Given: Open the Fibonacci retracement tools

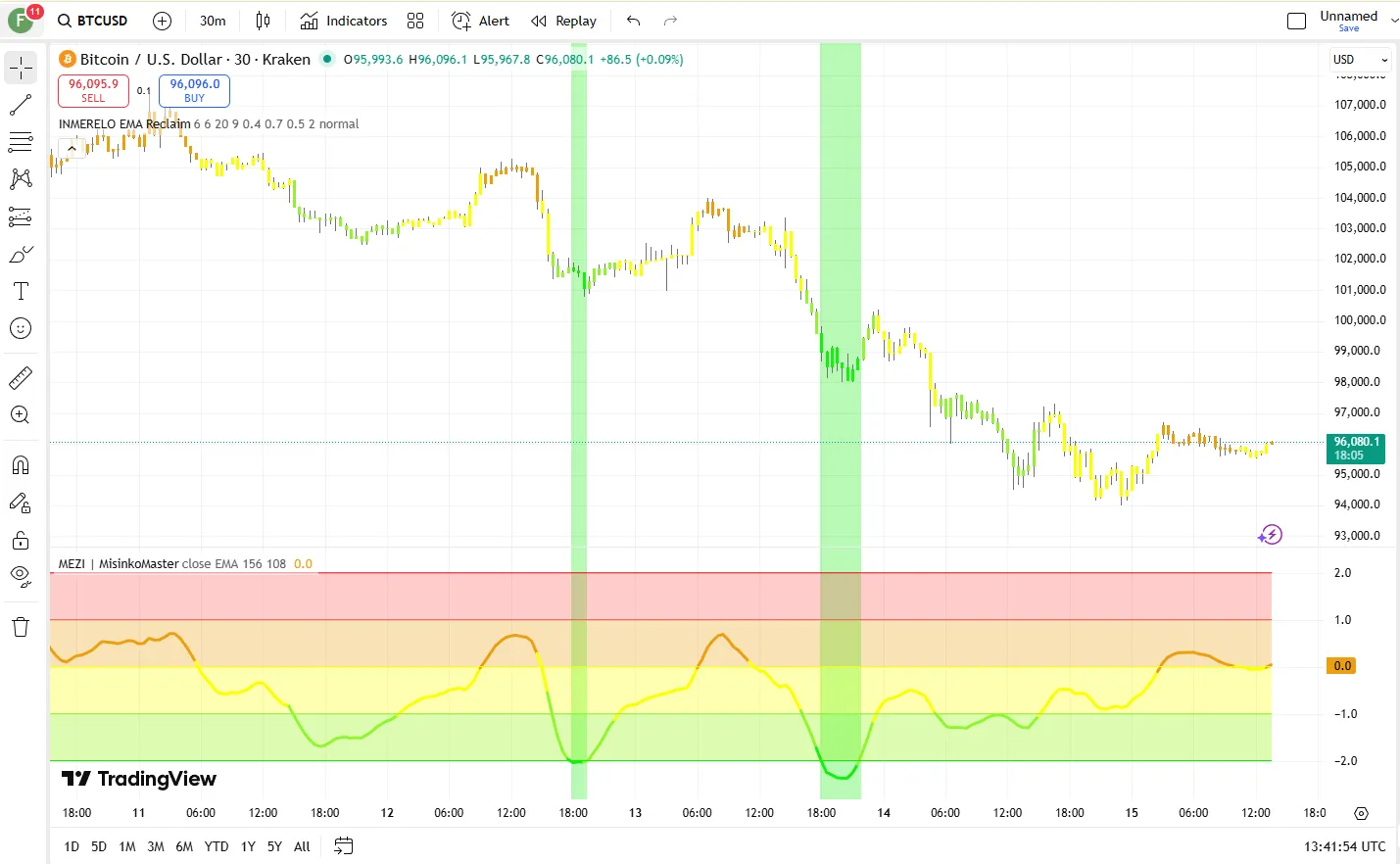Looking at the screenshot, I should (x=21, y=142).
